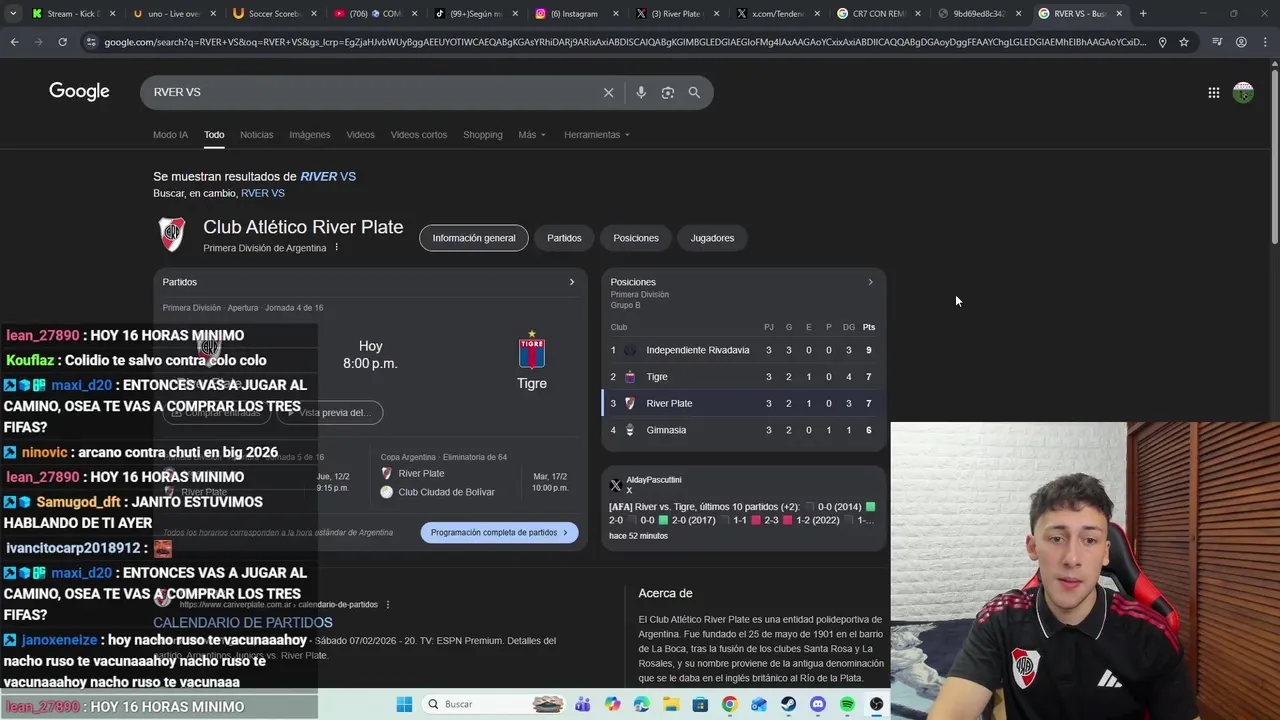Reload the current page
Image resolution: width=1280 pixels, height=720 pixels.
(x=62, y=42)
